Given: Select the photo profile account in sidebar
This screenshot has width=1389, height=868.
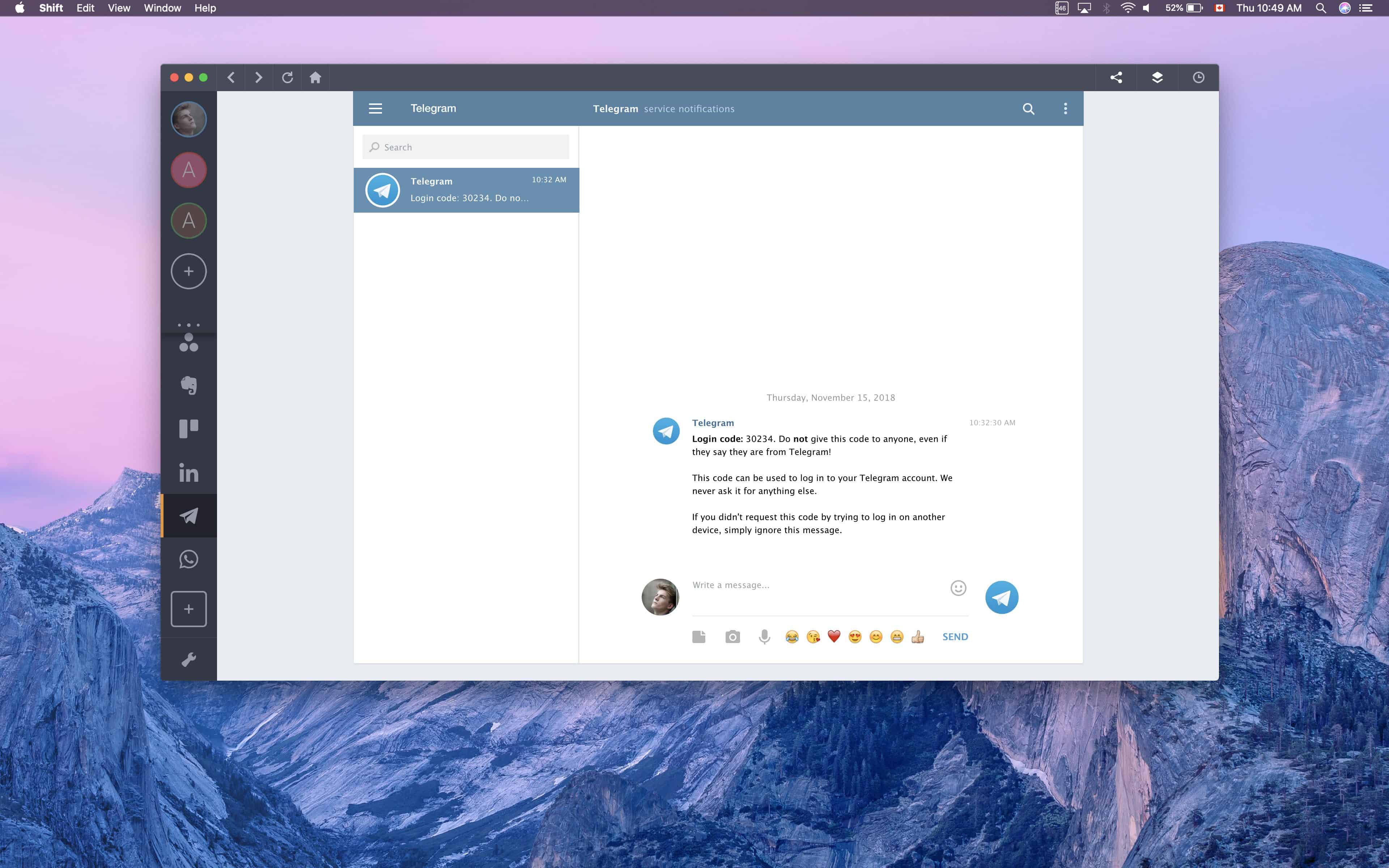Looking at the screenshot, I should [x=189, y=119].
